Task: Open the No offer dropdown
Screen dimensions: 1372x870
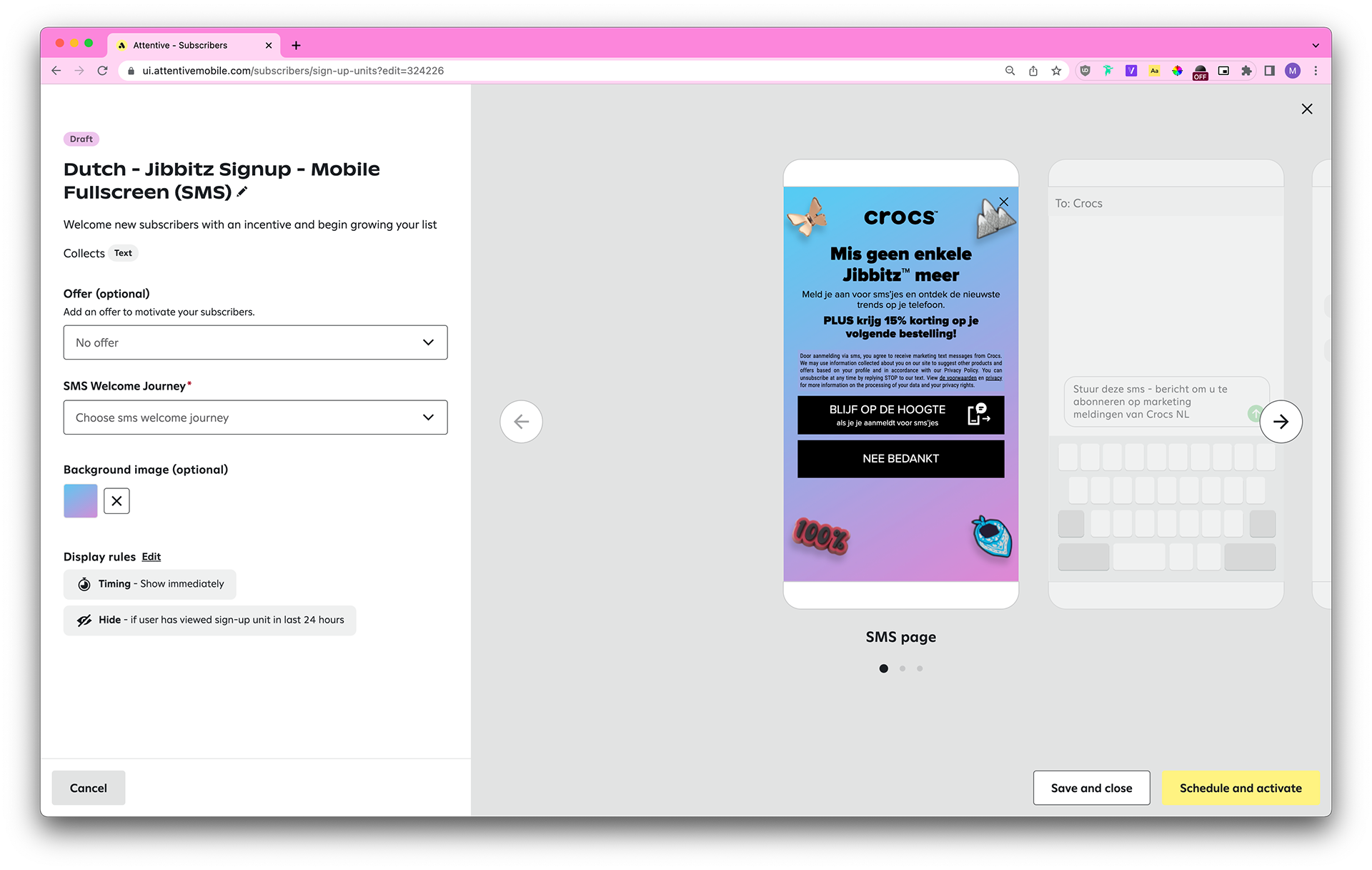Action: (255, 342)
